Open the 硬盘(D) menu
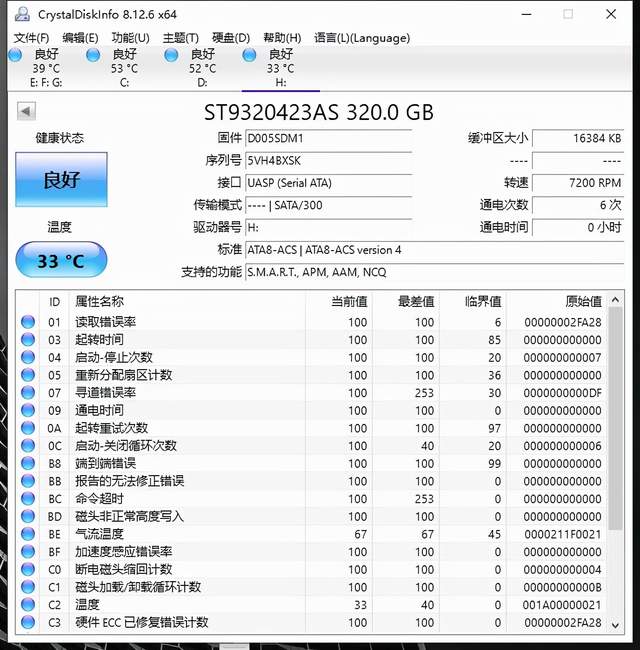640x650 pixels. [230, 38]
